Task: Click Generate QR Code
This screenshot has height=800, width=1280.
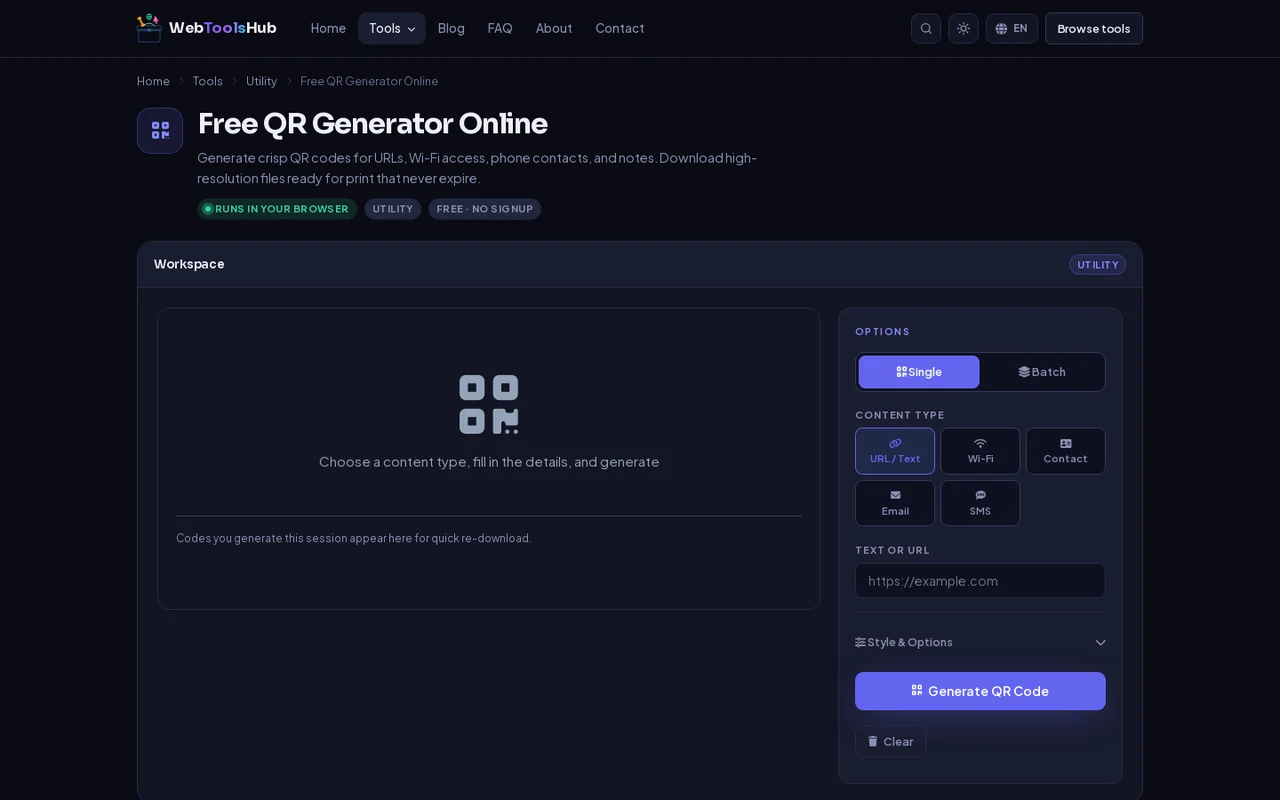Action: click(x=980, y=691)
